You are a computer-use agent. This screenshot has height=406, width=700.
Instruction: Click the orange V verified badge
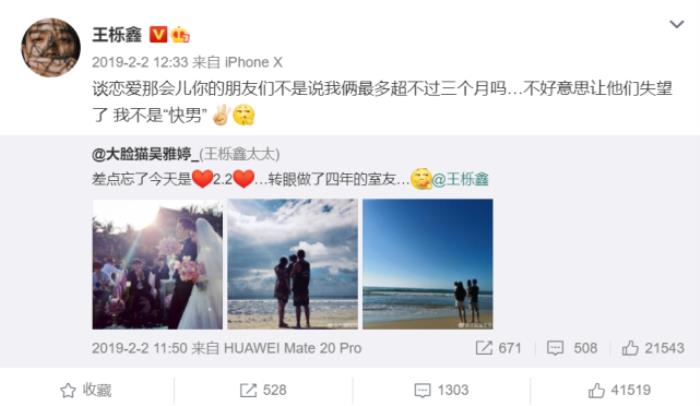[158, 34]
